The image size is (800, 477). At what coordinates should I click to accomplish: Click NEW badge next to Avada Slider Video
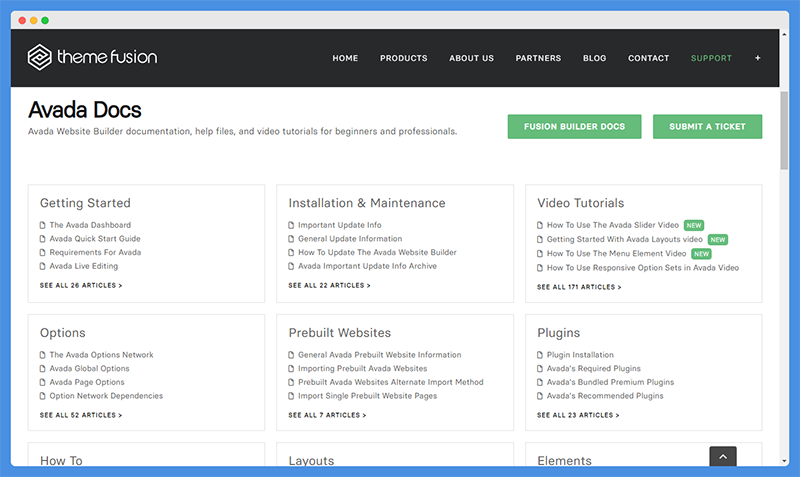click(x=694, y=225)
